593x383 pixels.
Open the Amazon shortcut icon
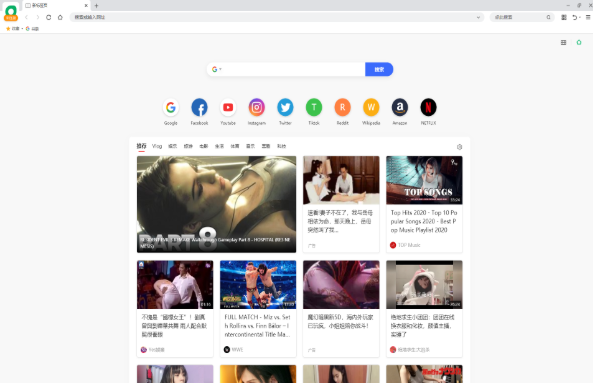[x=400, y=108]
